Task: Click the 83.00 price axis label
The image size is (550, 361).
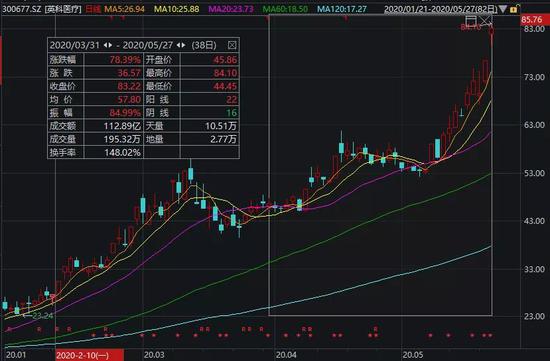Action: 534,29
